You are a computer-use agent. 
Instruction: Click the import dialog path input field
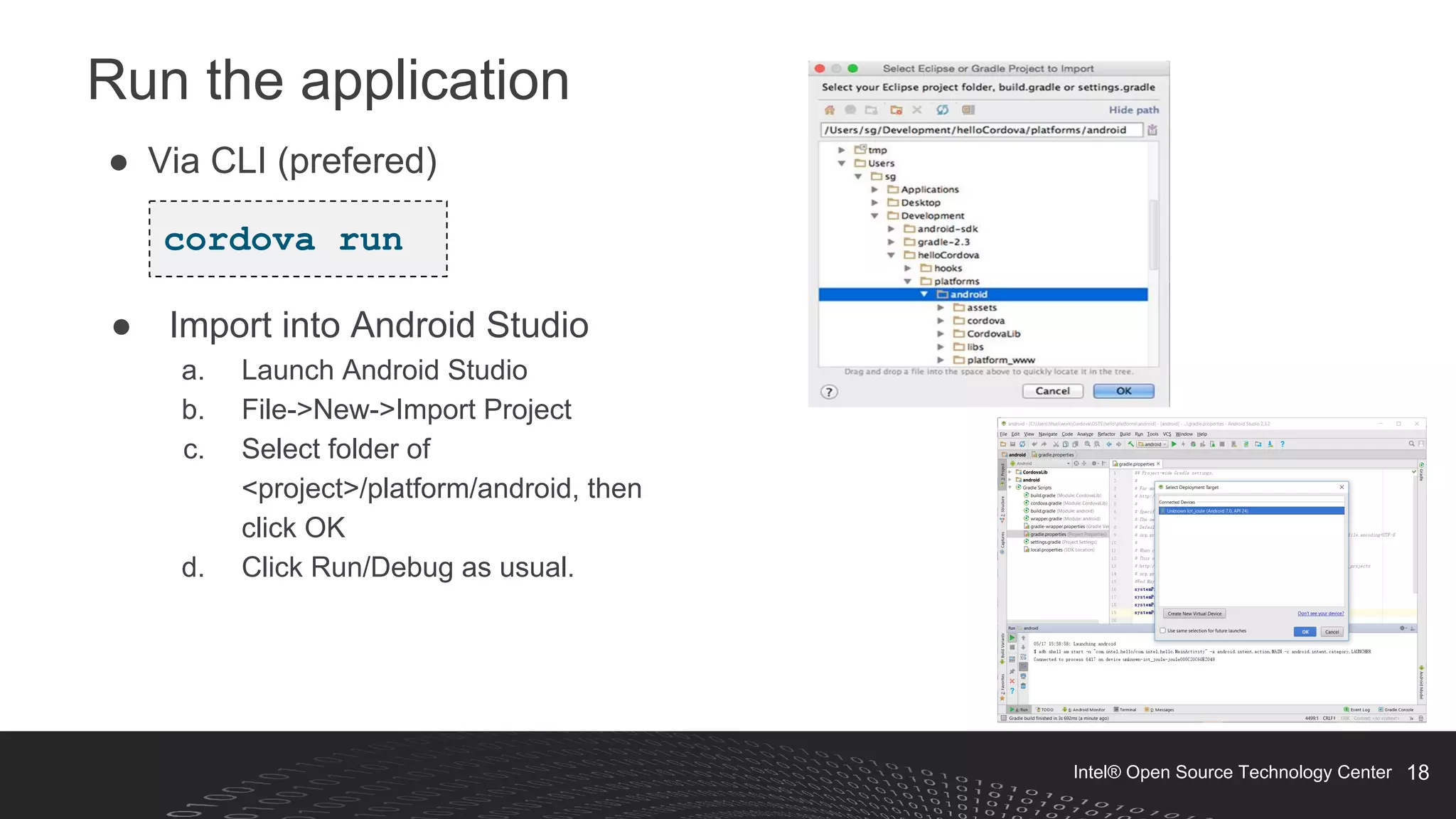pos(981,130)
